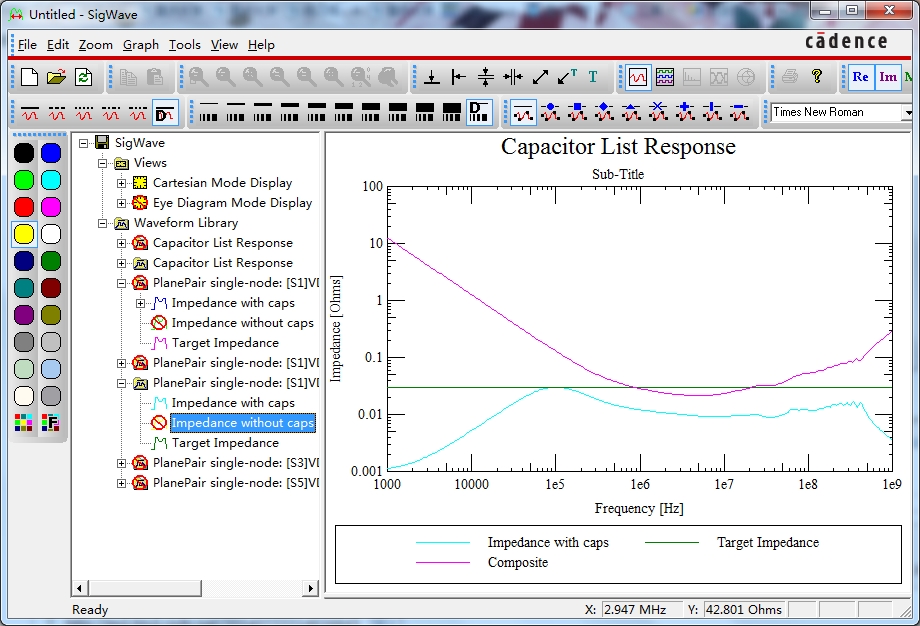Click the vertical marker toolbar icon
Screen dimensions: 920x626
[x=432, y=77]
